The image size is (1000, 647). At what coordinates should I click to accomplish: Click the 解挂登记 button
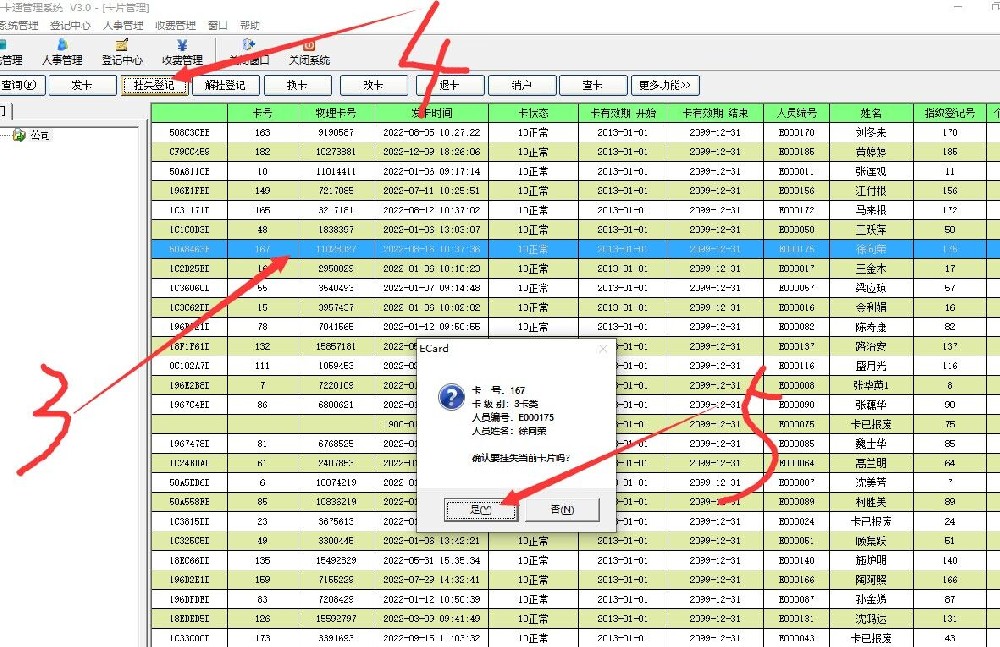pos(225,86)
